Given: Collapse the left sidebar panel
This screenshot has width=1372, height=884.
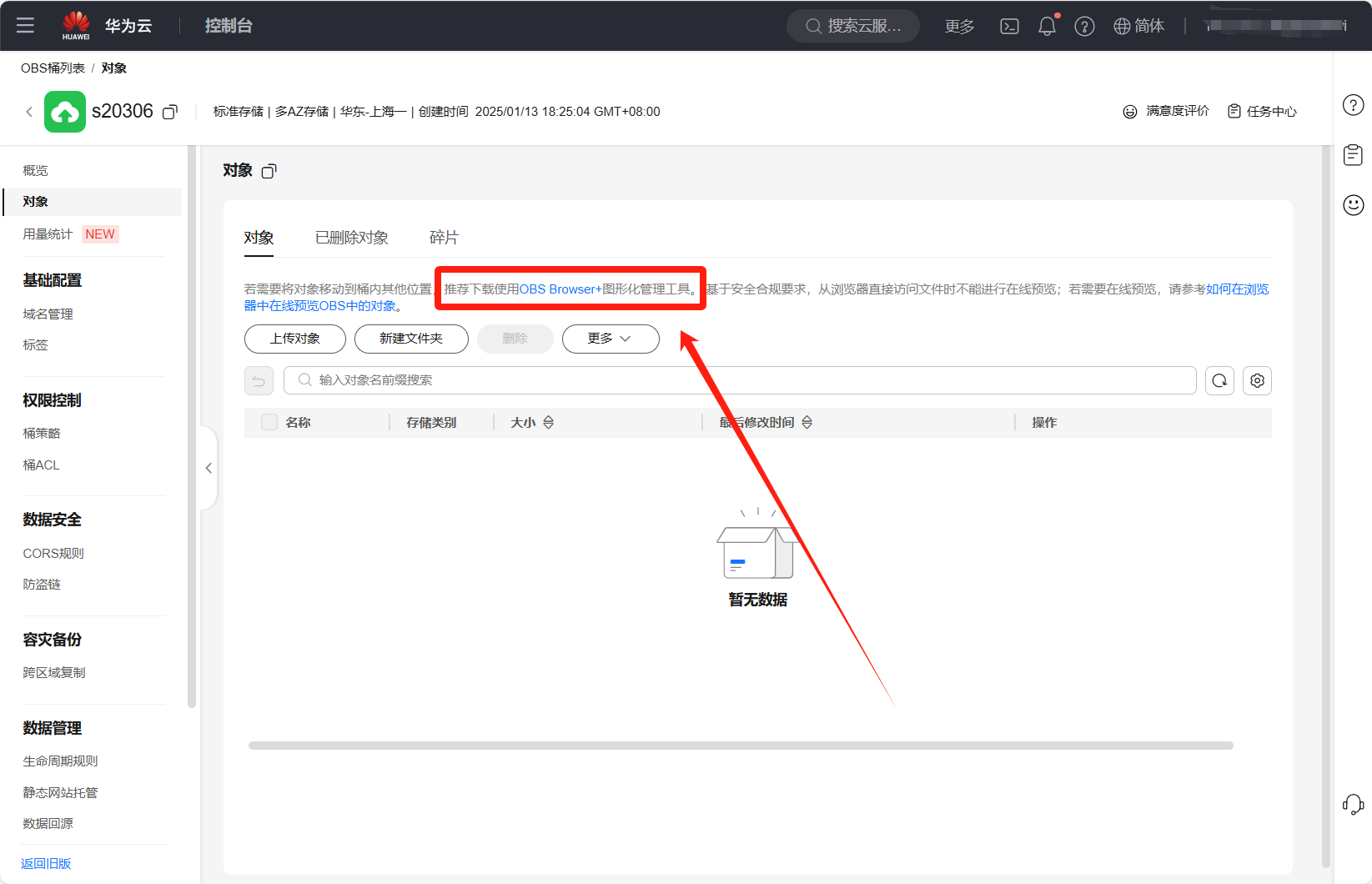Looking at the screenshot, I should pos(209,468).
